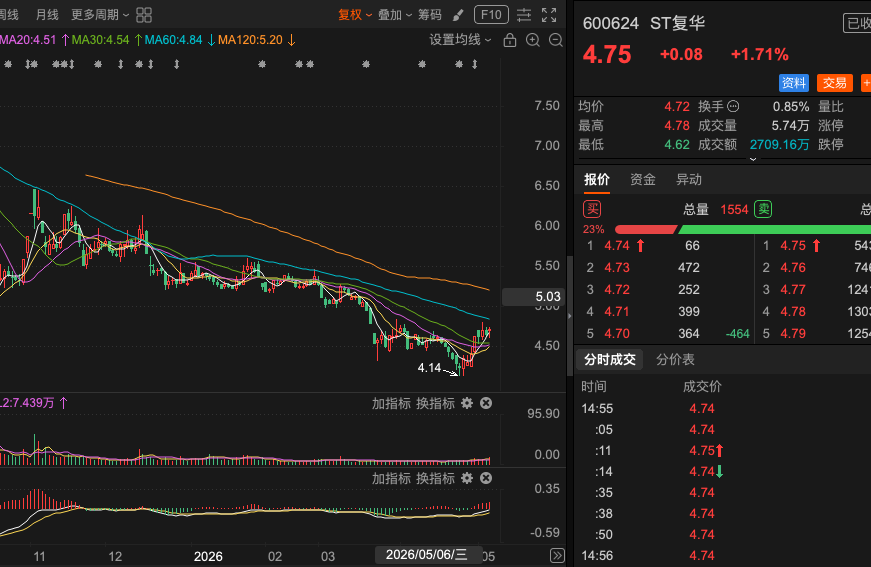Click the green 卖 sell icon
This screenshot has height=567, width=871.
tap(763, 209)
